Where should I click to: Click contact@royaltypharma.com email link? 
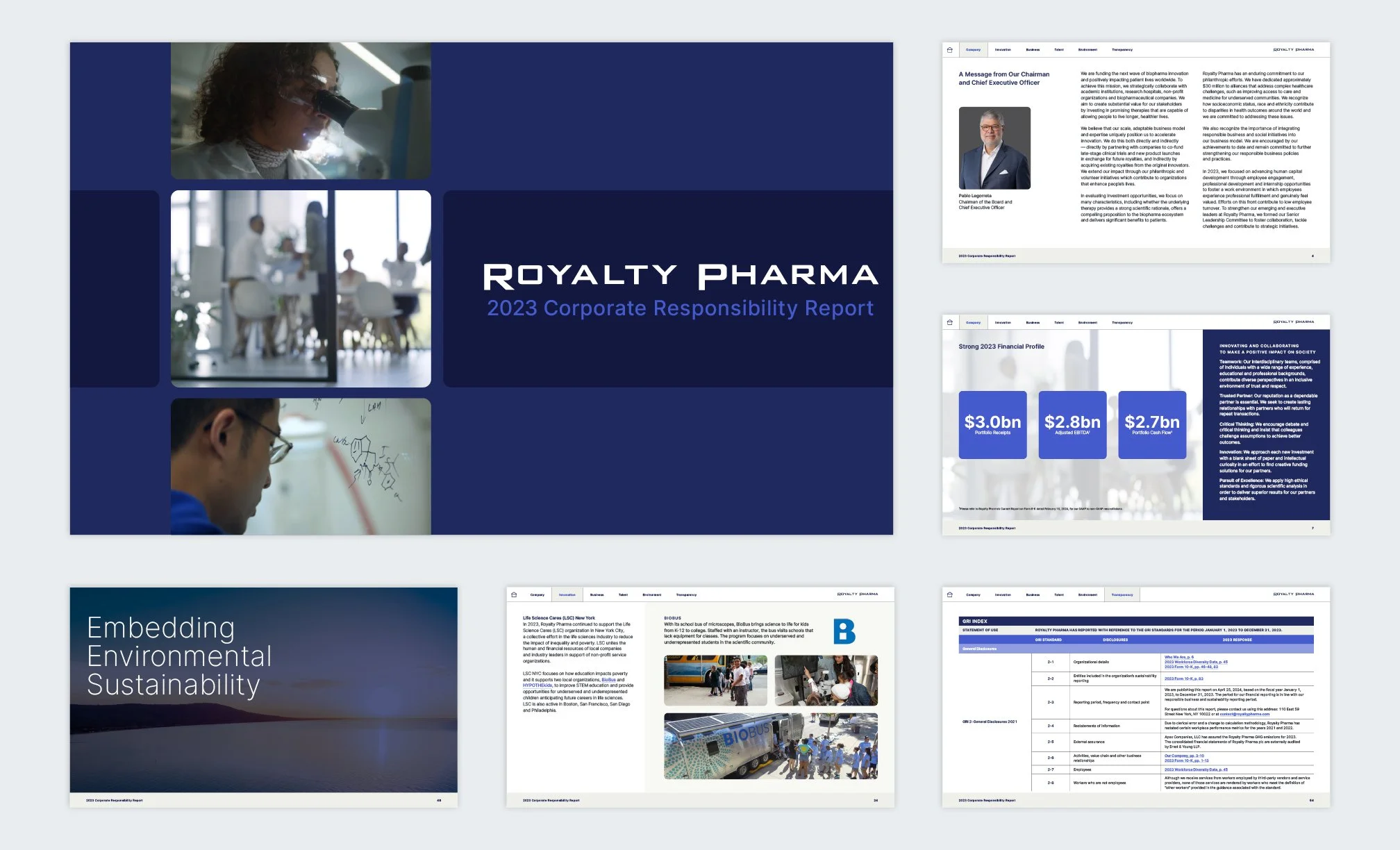pyautogui.click(x=1244, y=714)
